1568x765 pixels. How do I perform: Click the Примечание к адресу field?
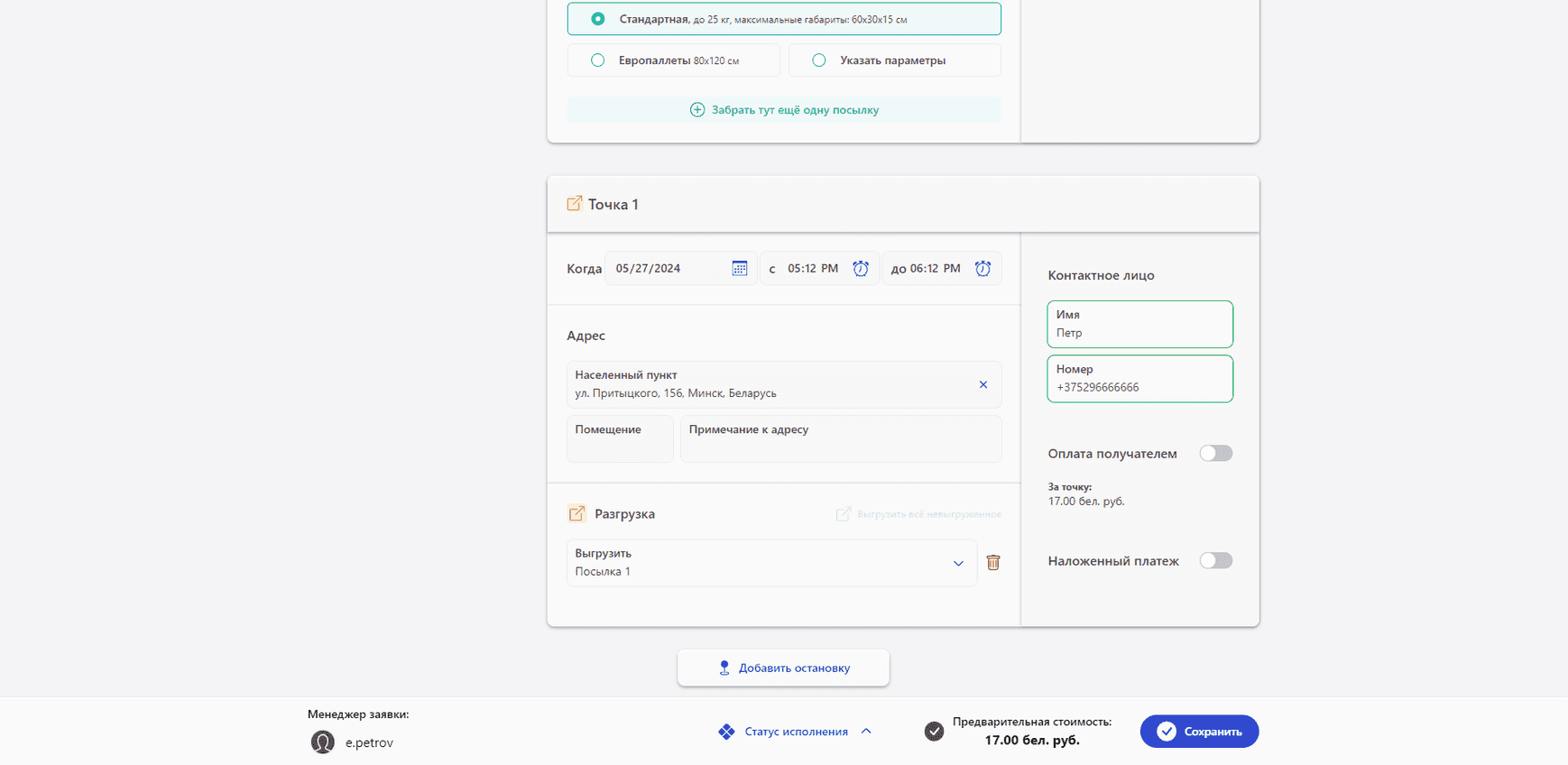coord(841,438)
